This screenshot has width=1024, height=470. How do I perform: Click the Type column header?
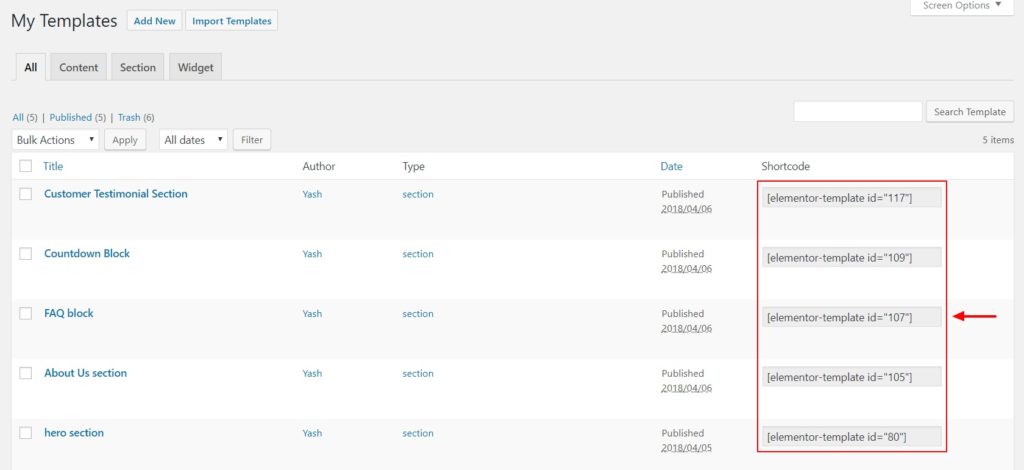(x=413, y=166)
